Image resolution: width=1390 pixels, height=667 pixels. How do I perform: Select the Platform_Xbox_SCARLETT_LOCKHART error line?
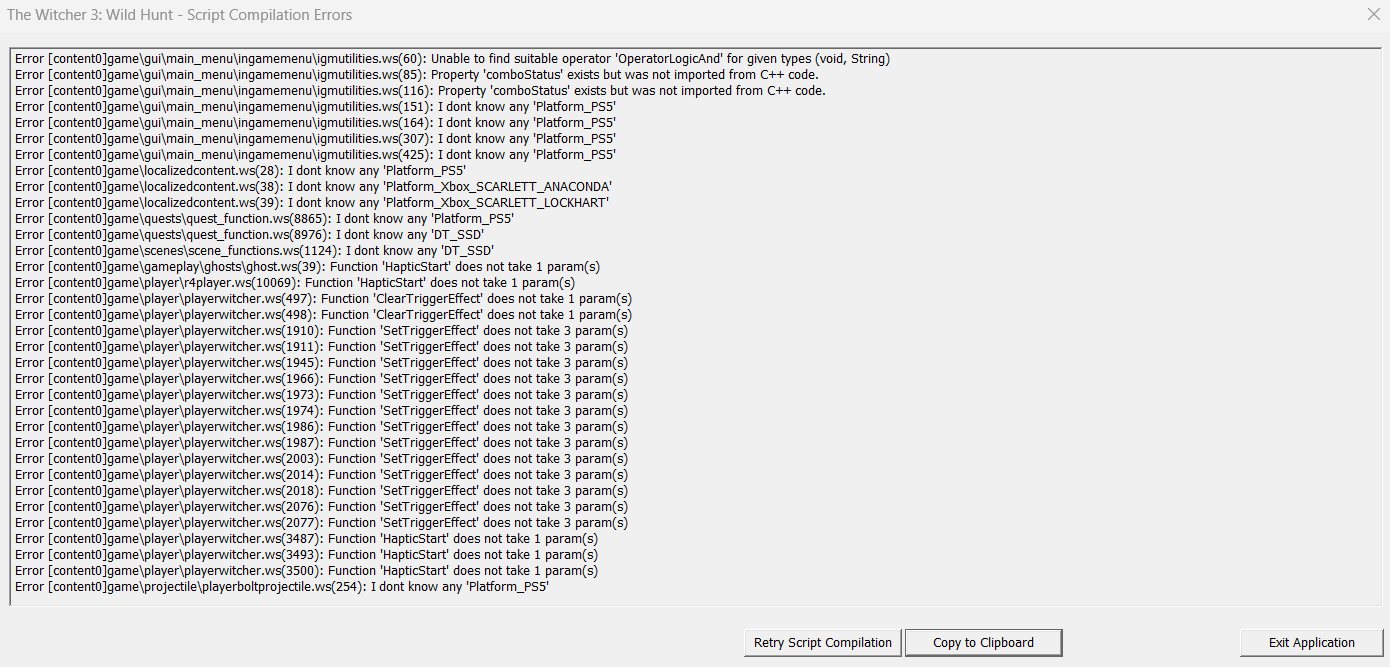[312, 203]
